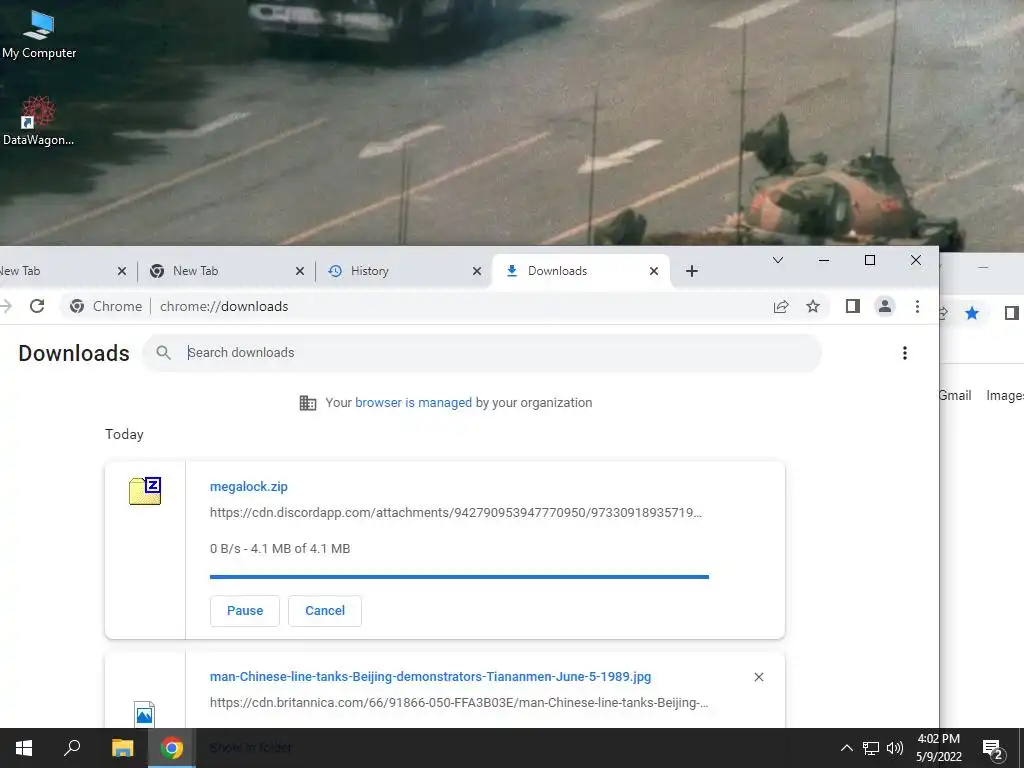Screen dimensions: 1024x768
Task: Toggle the side panel icon
Action: click(852, 306)
